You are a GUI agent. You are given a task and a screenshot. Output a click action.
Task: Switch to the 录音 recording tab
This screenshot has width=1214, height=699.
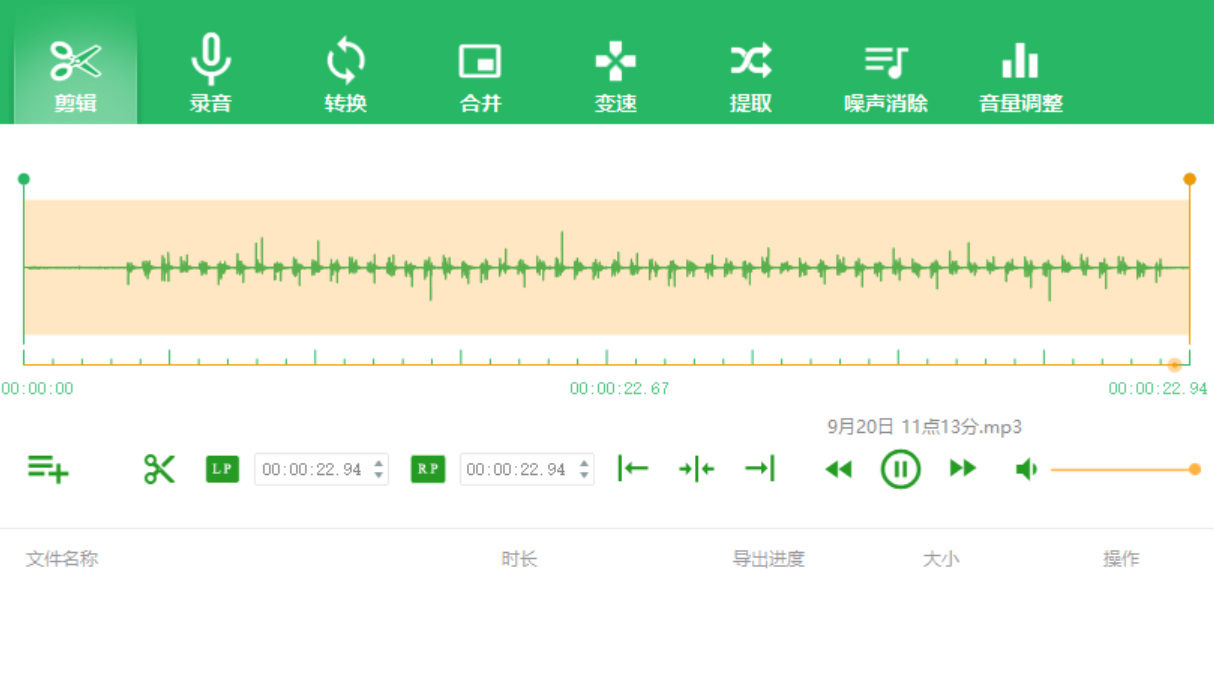tap(210, 75)
